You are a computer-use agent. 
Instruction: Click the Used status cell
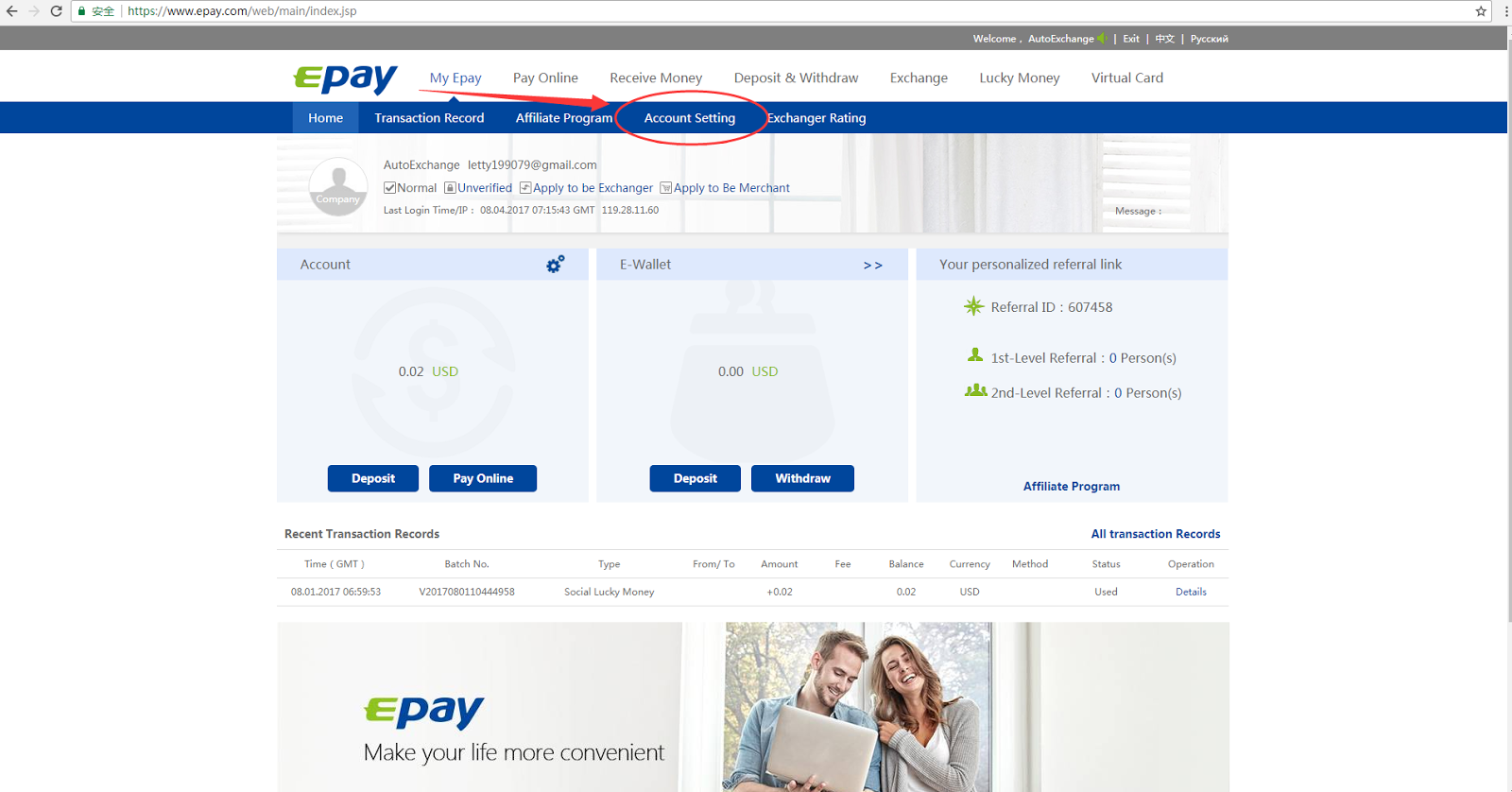(x=1106, y=592)
